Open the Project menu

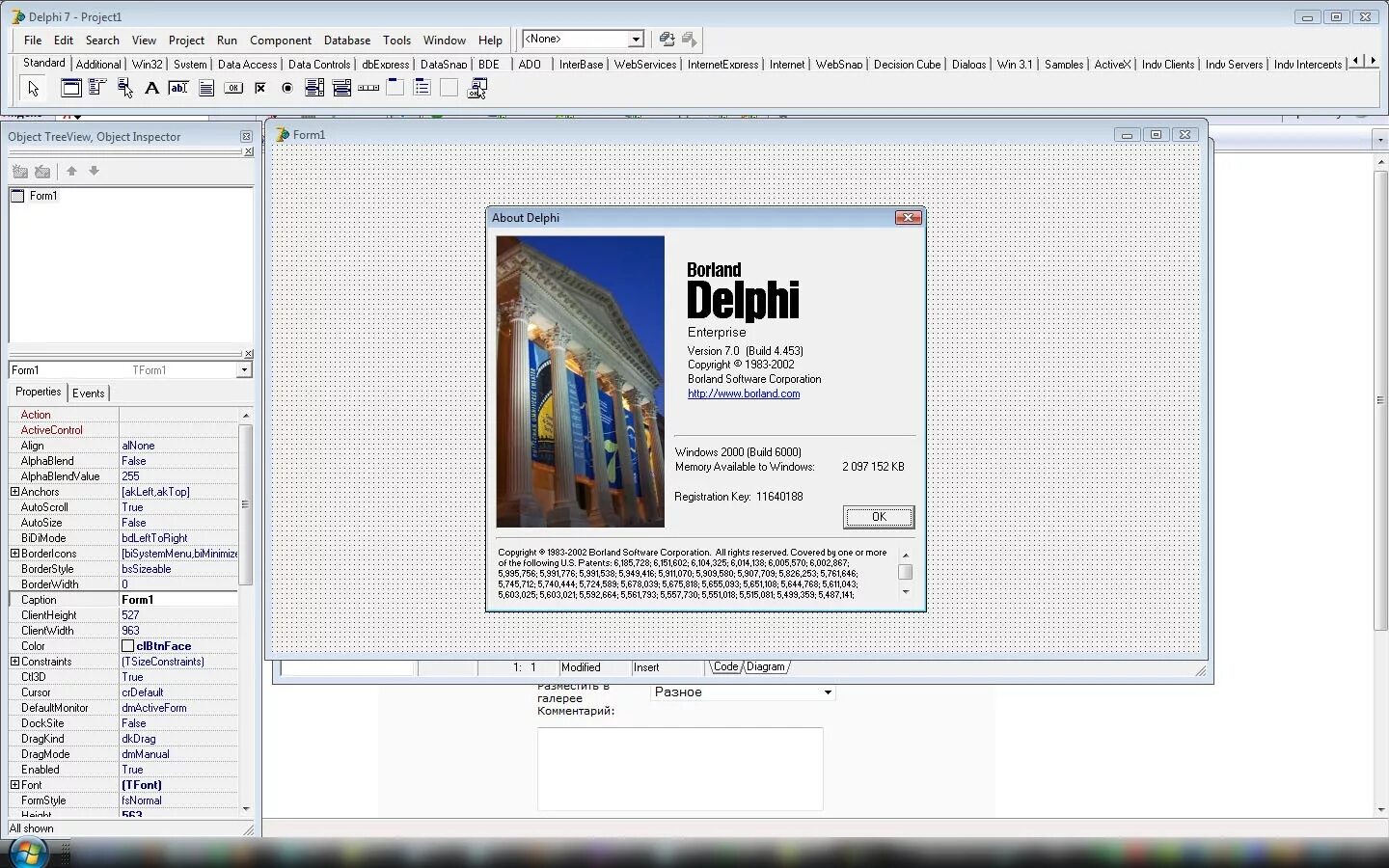(x=186, y=41)
